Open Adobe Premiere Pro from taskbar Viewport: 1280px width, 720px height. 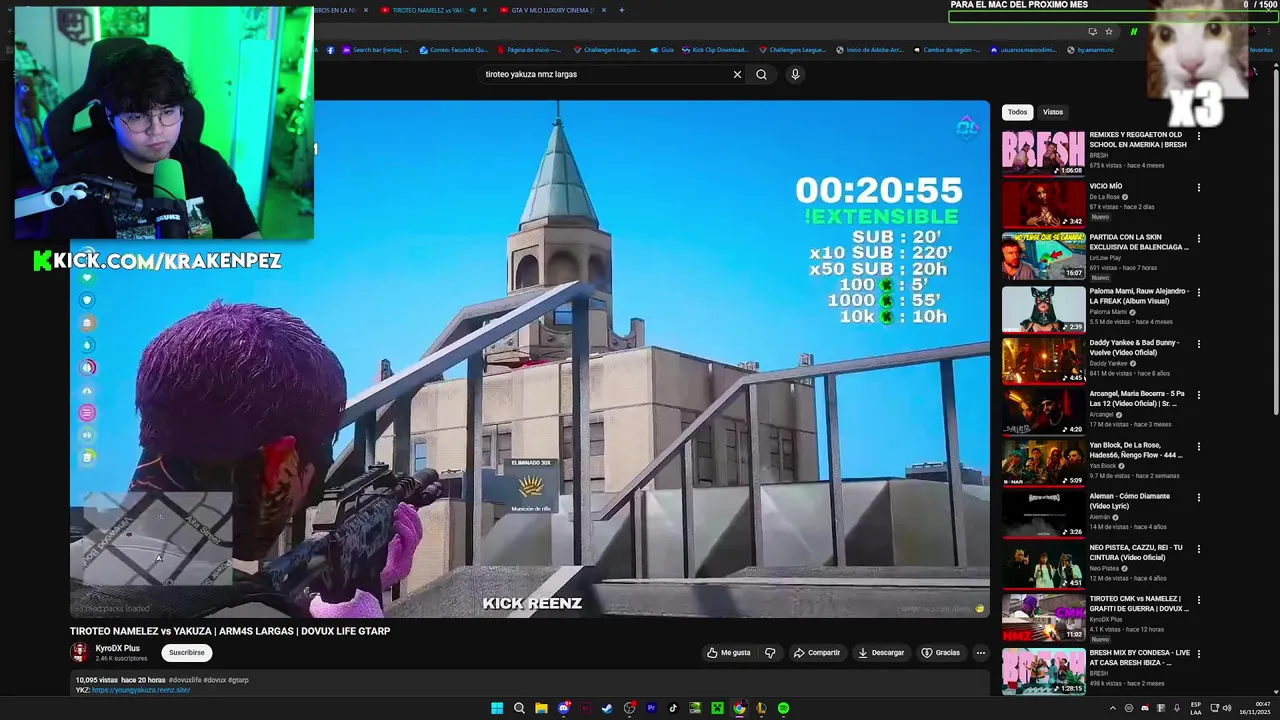pyautogui.click(x=651, y=708)
